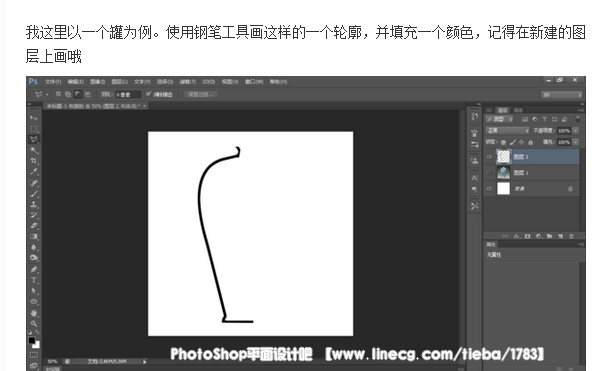Open the layer filter type dropdown

click(x=500, y=119)
